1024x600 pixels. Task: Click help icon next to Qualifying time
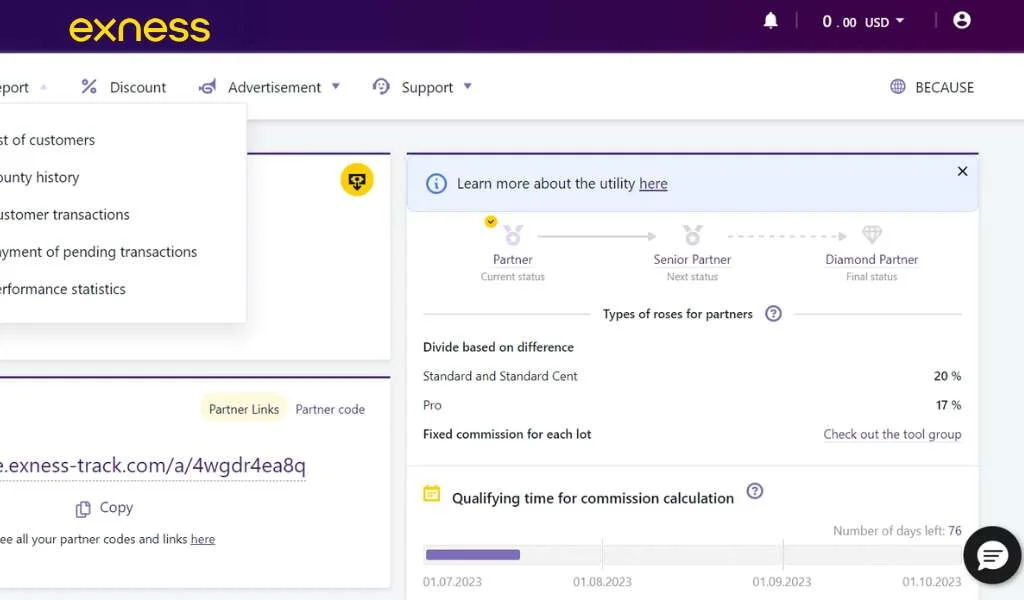point(755,491)
